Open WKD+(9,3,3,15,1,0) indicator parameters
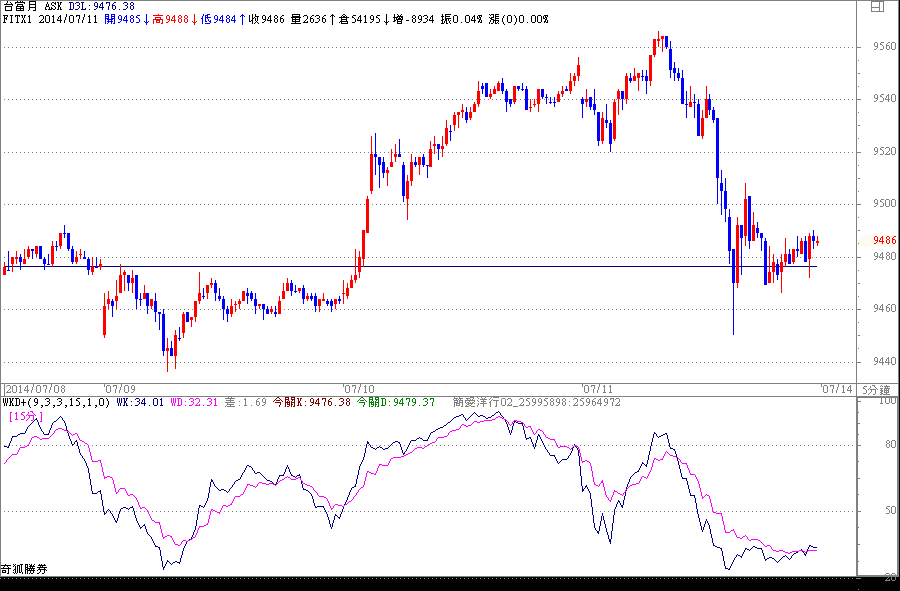This screenshot has height=591, width=900. (57, 402)
